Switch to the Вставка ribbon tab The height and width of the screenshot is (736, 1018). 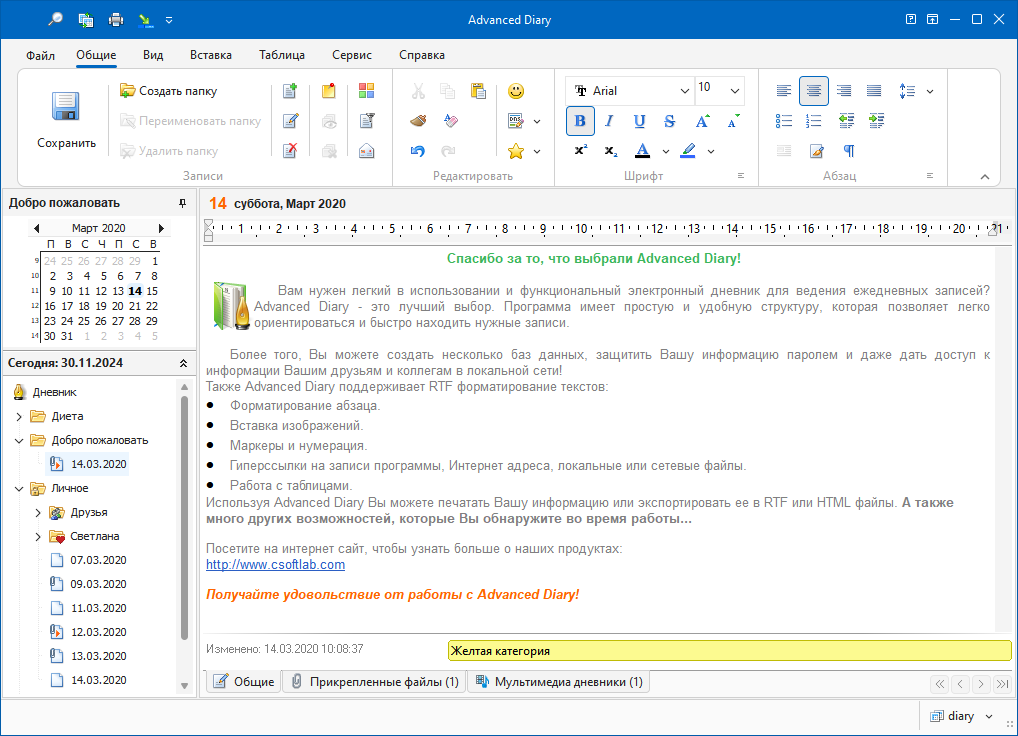point(211,55)
